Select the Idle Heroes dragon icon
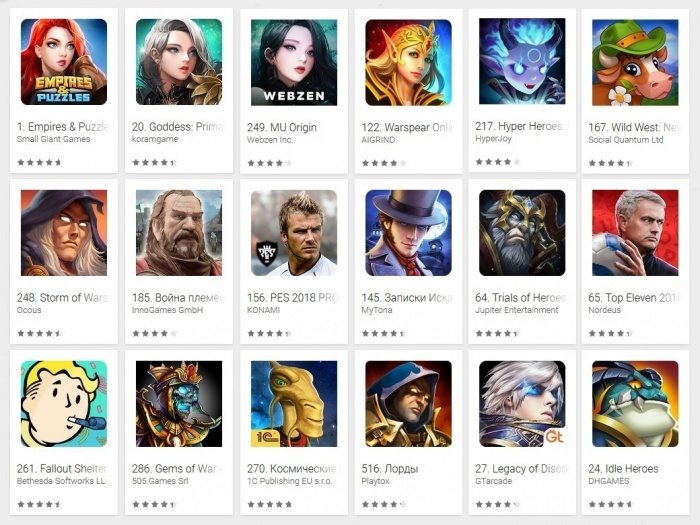The width and height of the screenshot is (700, 525). [635, 404]
